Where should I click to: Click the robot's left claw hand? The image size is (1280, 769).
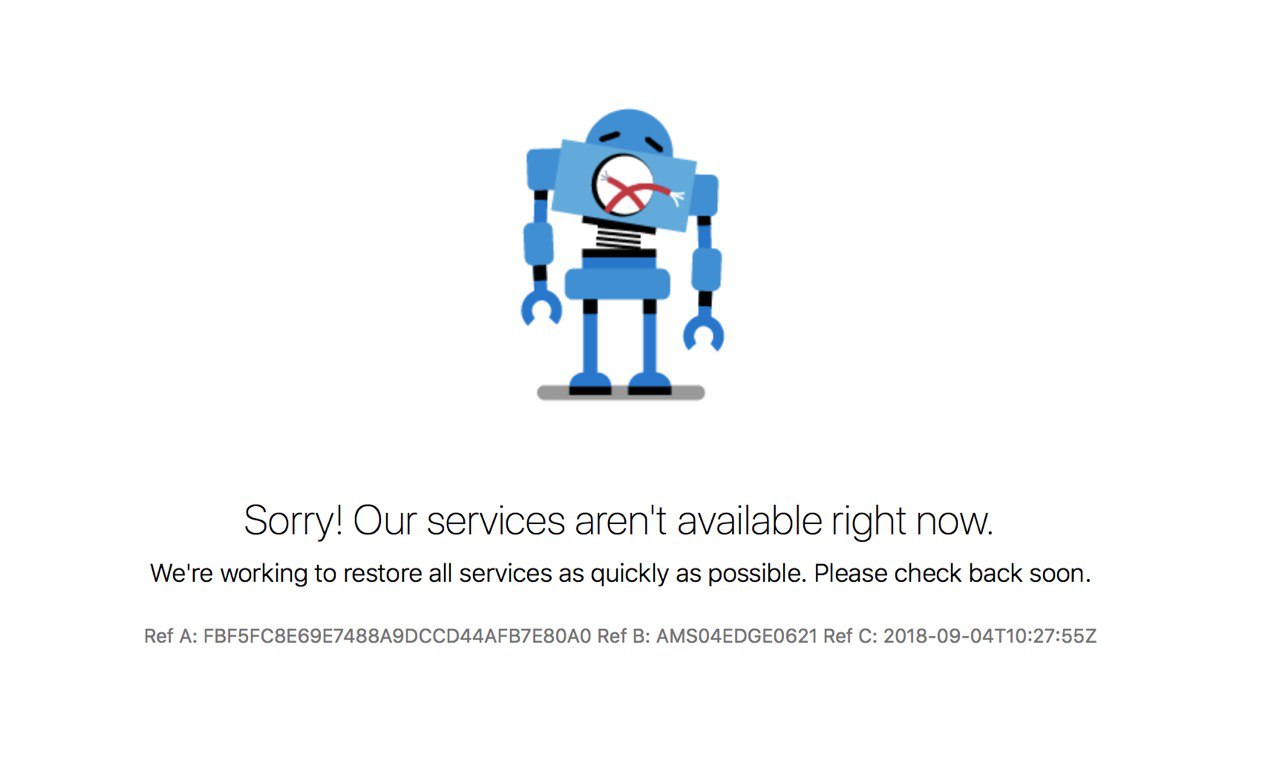point(541,306)
